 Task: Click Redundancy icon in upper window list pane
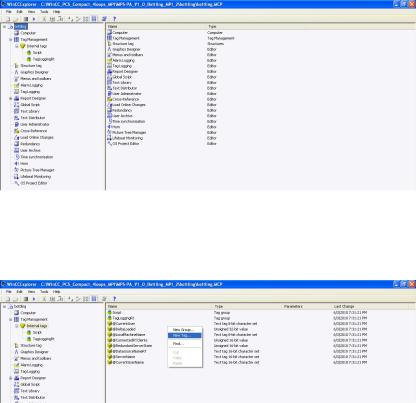109,110
